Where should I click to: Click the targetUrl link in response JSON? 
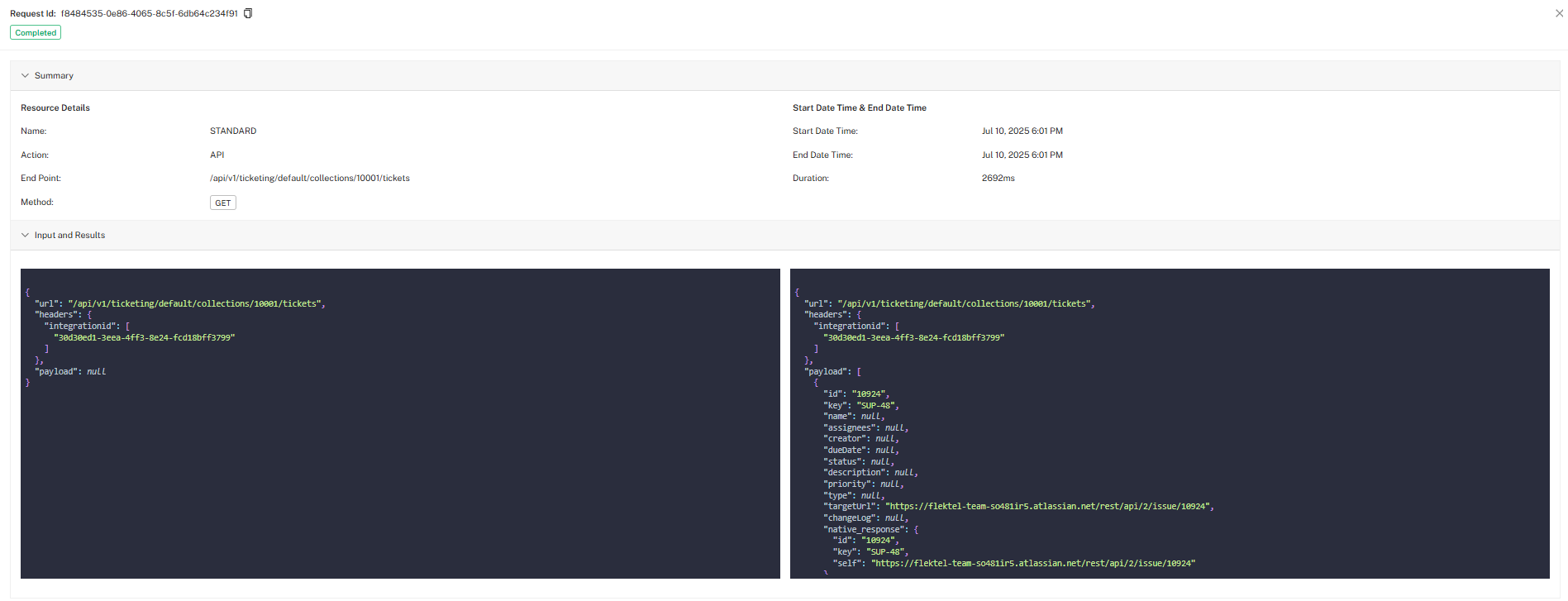point(1049,506)
